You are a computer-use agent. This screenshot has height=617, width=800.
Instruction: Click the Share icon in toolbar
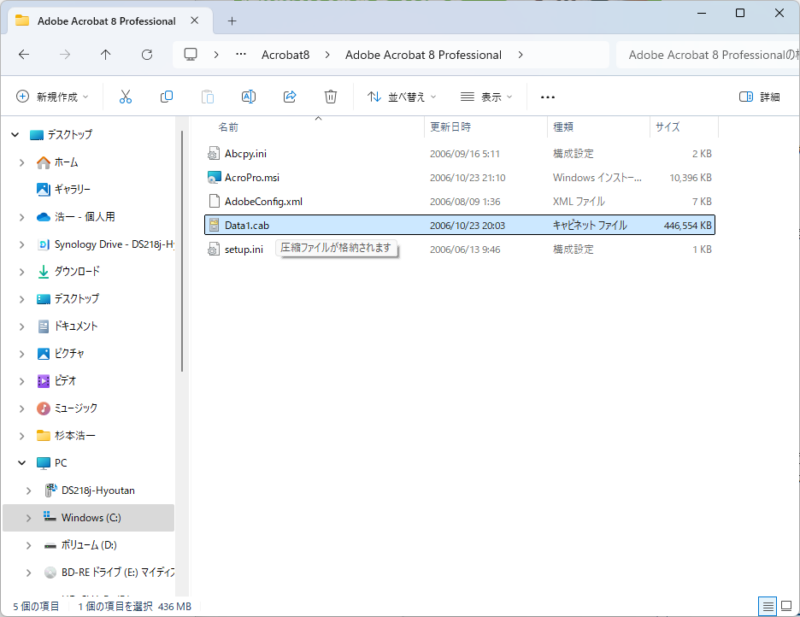290,96
